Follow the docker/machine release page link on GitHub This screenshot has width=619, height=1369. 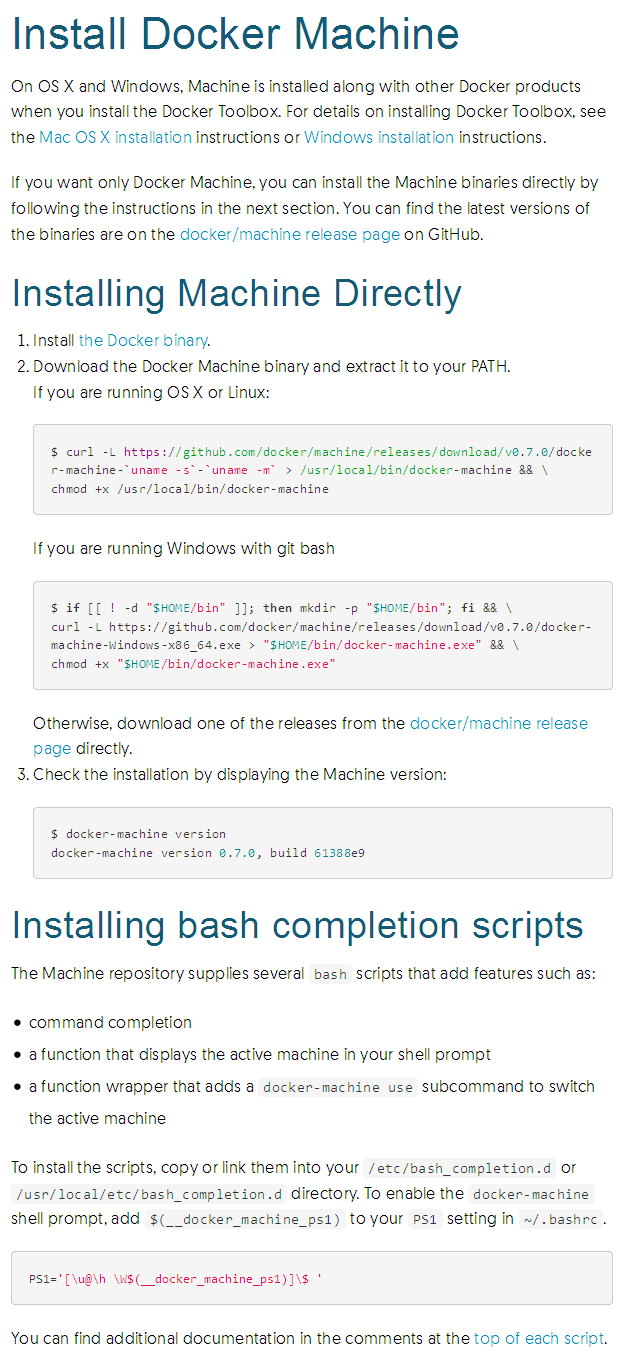[x=289, y=235]
